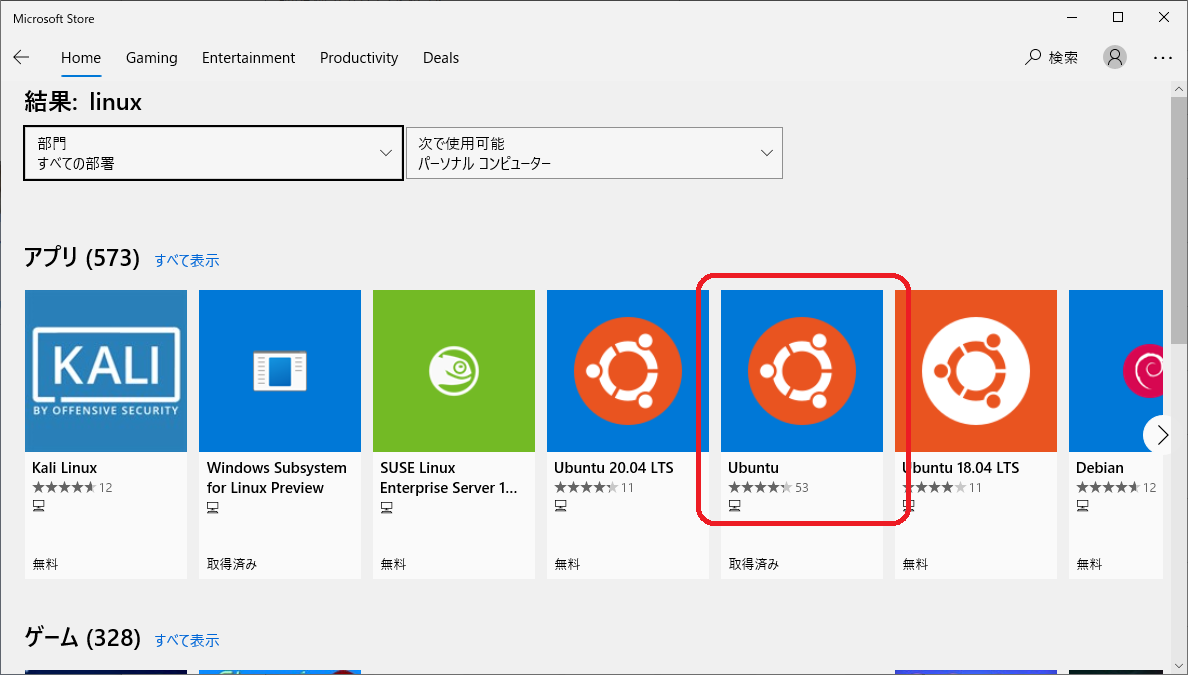
Task: Expand the 次で使用可能 device filter dropdown
Action: pos(594,153)
